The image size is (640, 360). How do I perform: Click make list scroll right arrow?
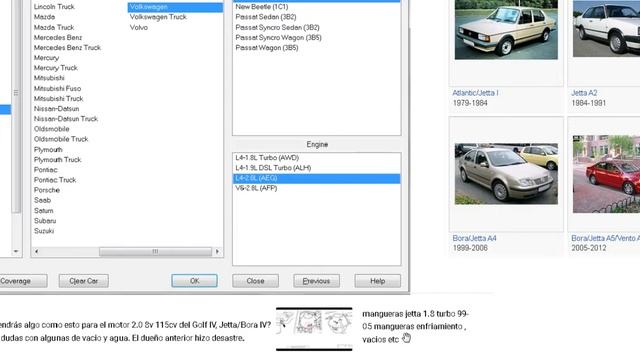(217, 252)
